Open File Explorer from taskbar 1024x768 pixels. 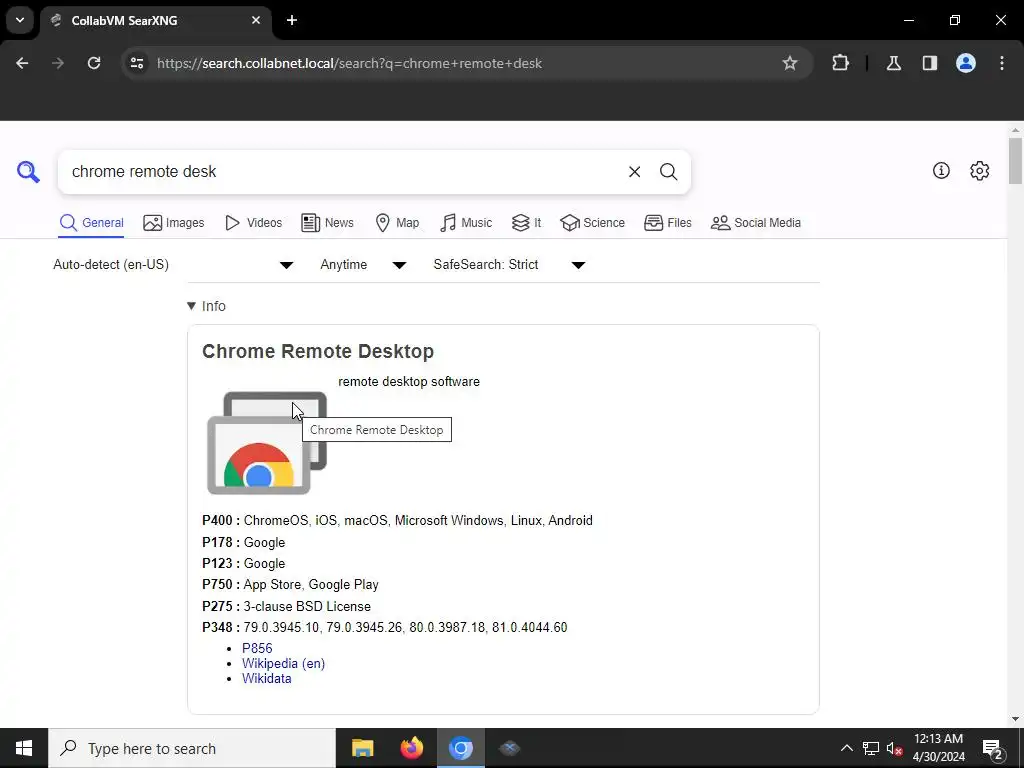[x=362, y=748]
